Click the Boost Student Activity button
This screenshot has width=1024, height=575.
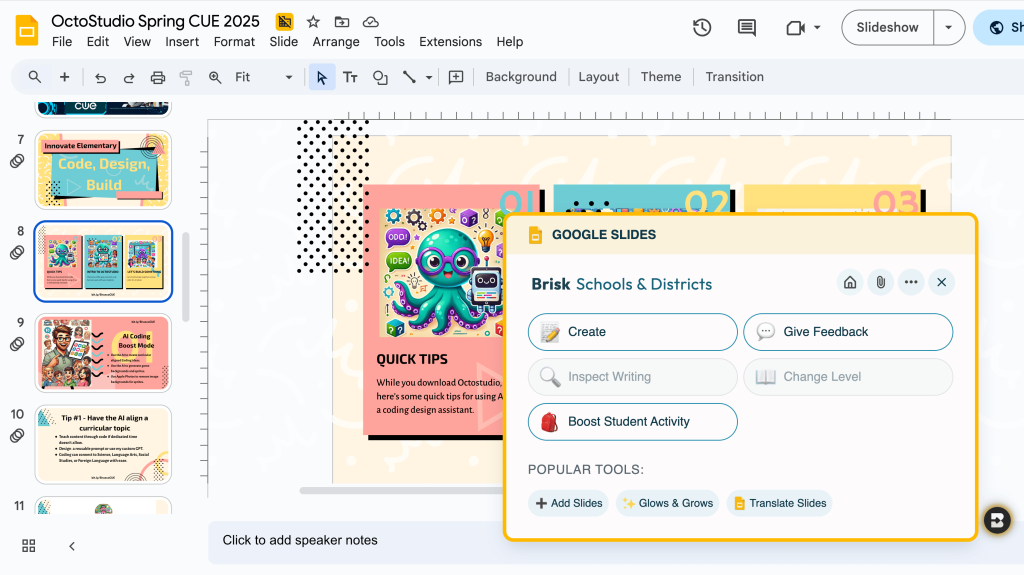pyautogui.click(x=632, y=422)
